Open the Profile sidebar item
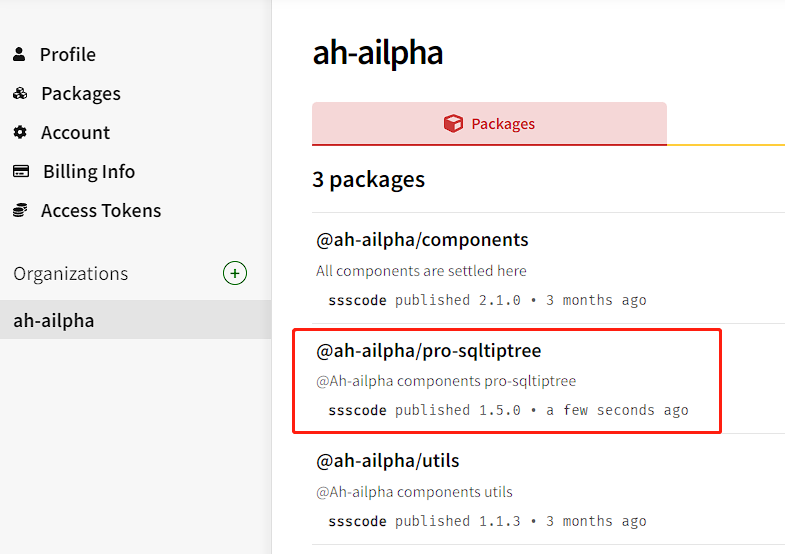Viewport: 785px width, 554px height. [x=68, y=54]
